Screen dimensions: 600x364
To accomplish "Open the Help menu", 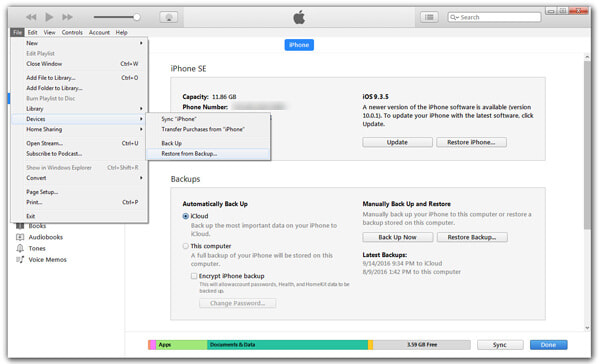I will click(121, 33).
